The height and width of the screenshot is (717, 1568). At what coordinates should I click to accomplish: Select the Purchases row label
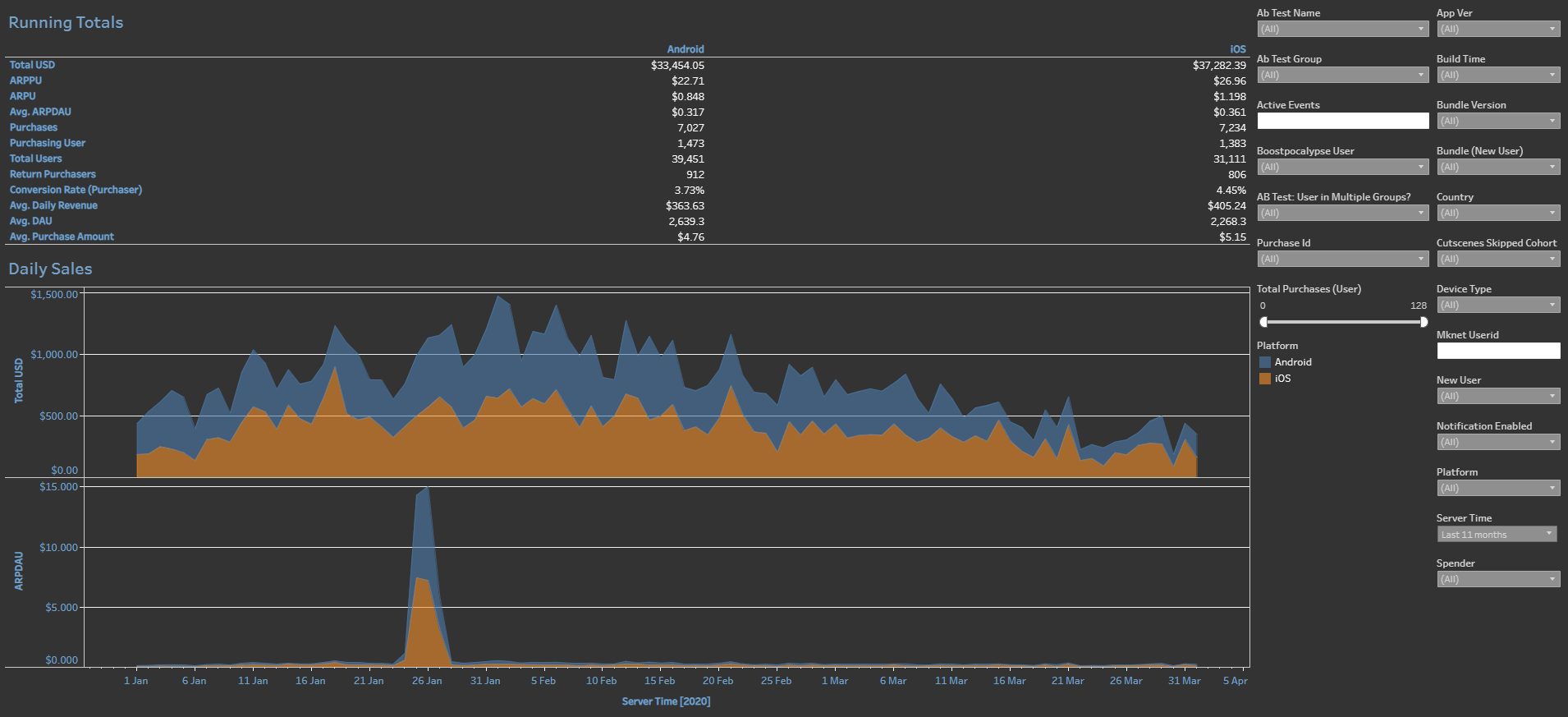tap(34, 127)
